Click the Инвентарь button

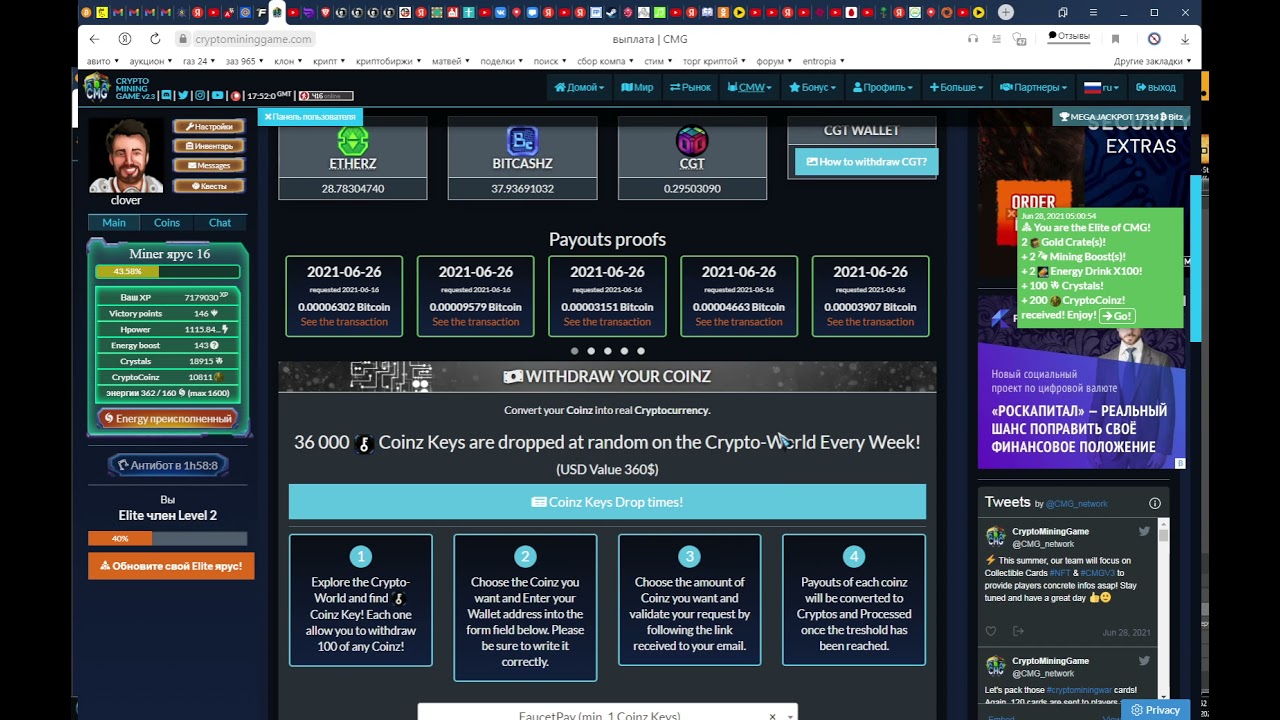click(x=209, y=146)
